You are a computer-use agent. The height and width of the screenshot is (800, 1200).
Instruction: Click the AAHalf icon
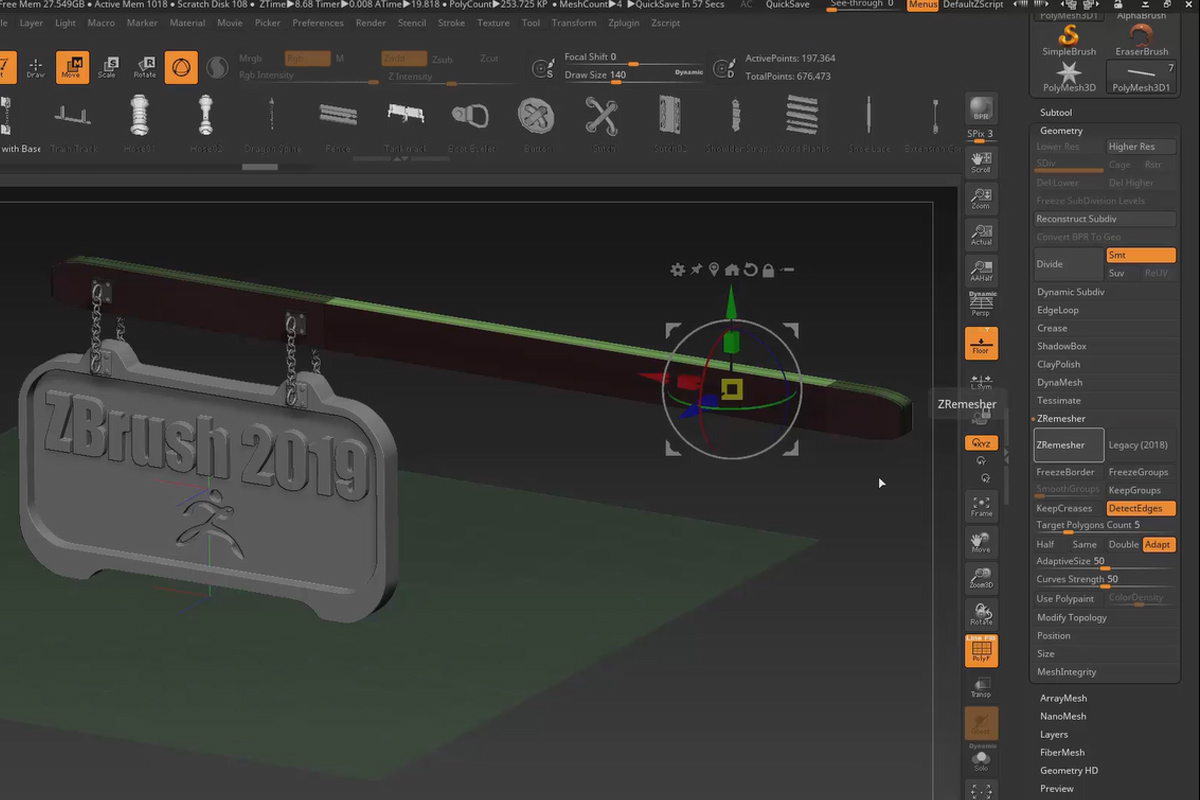point(981,270)
